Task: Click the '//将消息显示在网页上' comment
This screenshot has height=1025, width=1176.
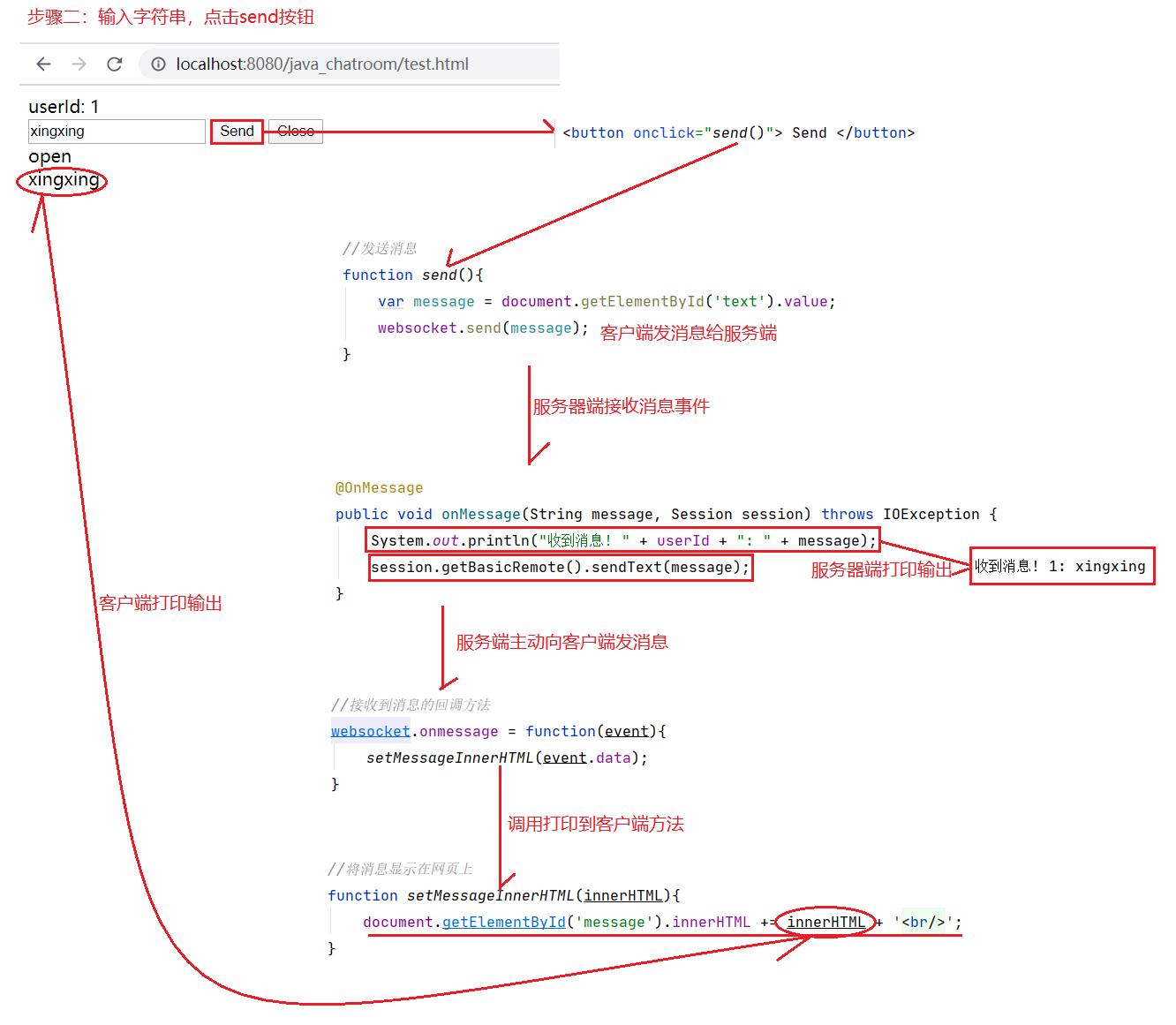Action: (x=400, y=870)
